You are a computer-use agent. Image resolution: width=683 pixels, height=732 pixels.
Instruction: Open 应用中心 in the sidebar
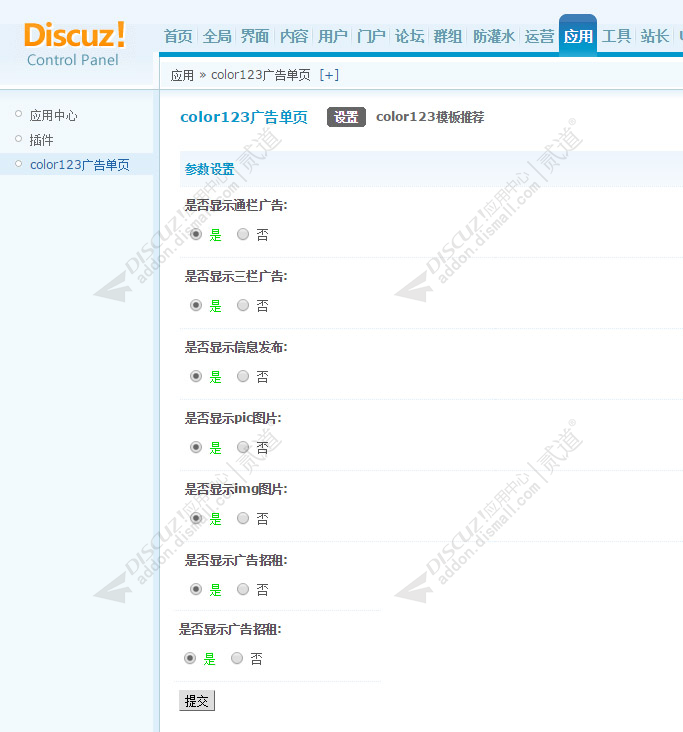click(53, 115)
